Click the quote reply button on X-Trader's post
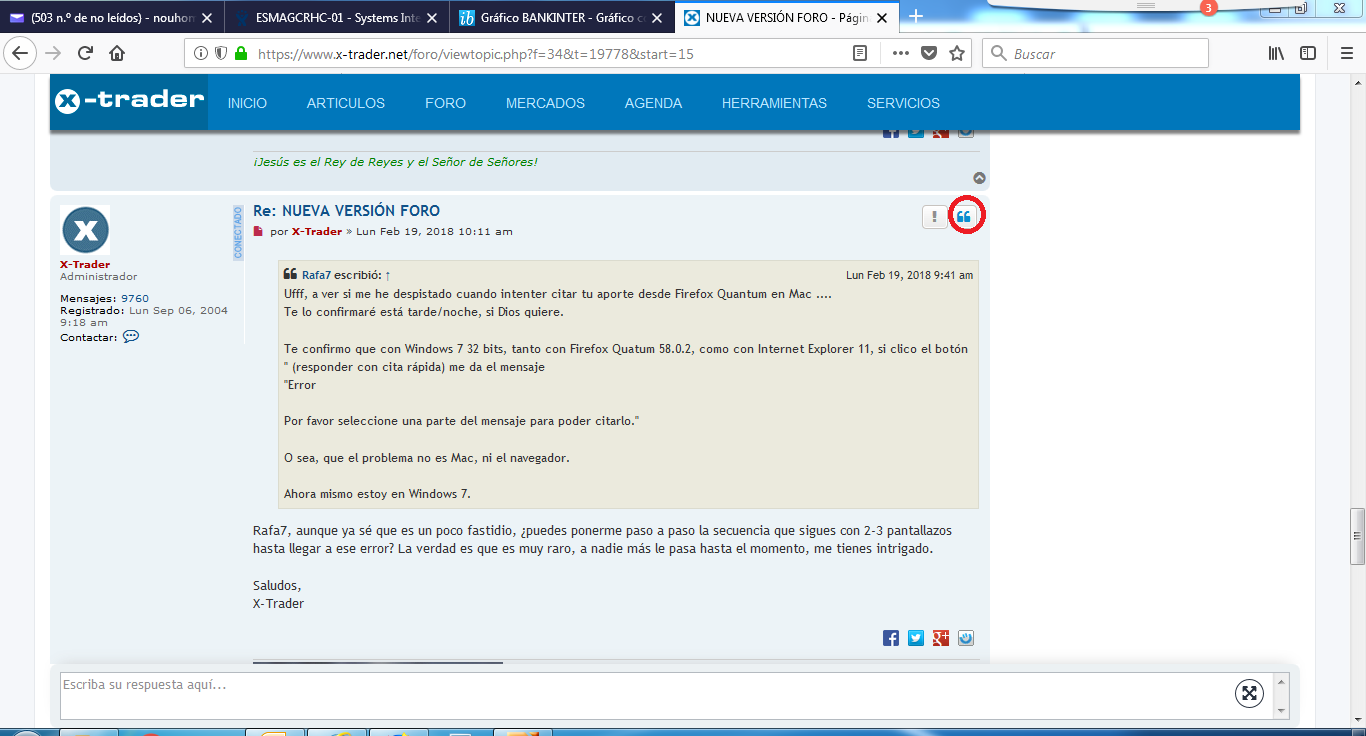This screenshot has width=1366, height=736. point(964,216)
